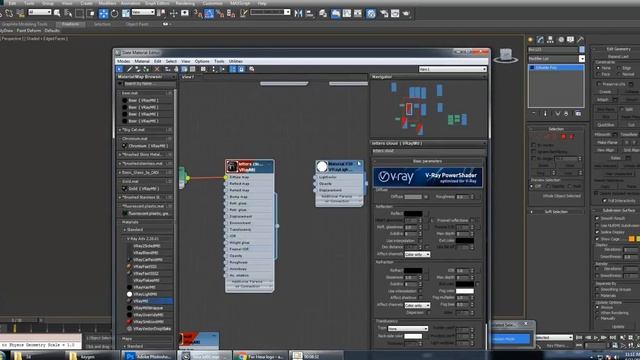Viewport: 640px width, 360px height.
Task: Click the Diffuse map socket on VRayMtl node
Action: [x=226, y=178]
